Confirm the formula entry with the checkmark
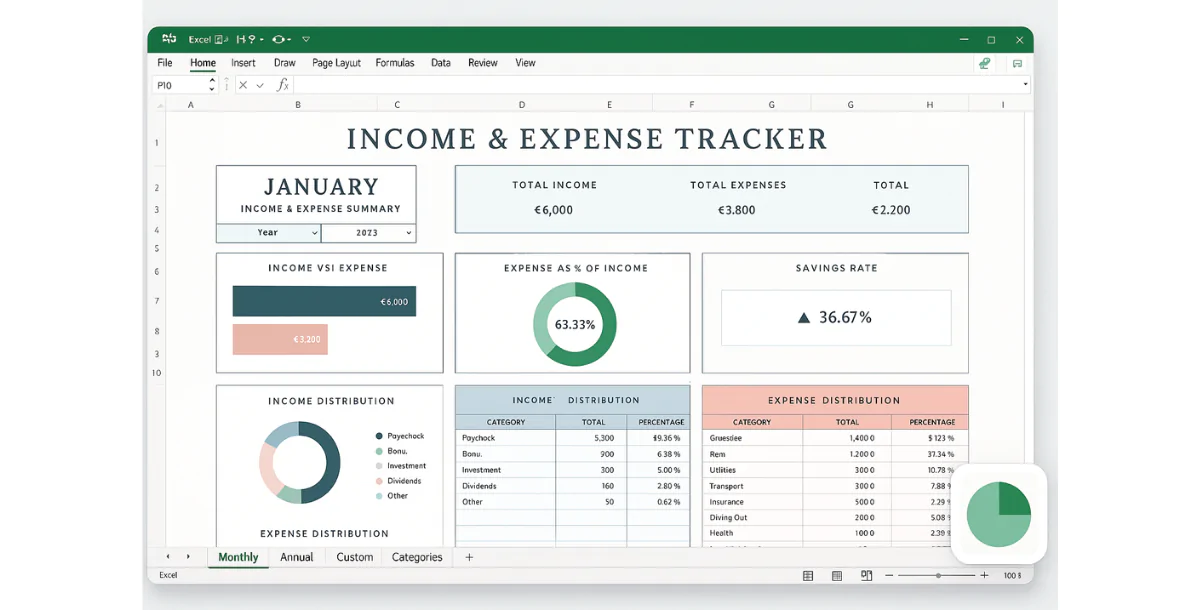Viewport: 1200px width, 610px height. [x=260, y=85]
